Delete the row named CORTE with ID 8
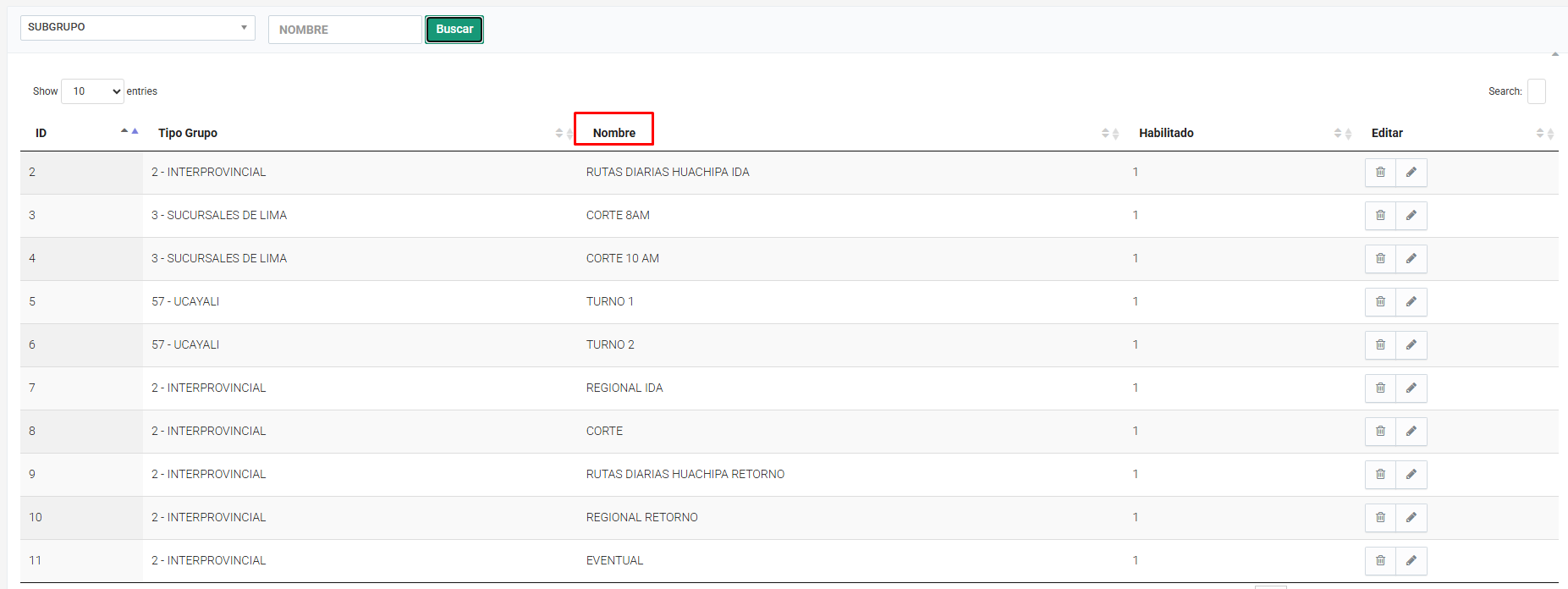Screen dimensions: 1568x589 [1380, 432]
